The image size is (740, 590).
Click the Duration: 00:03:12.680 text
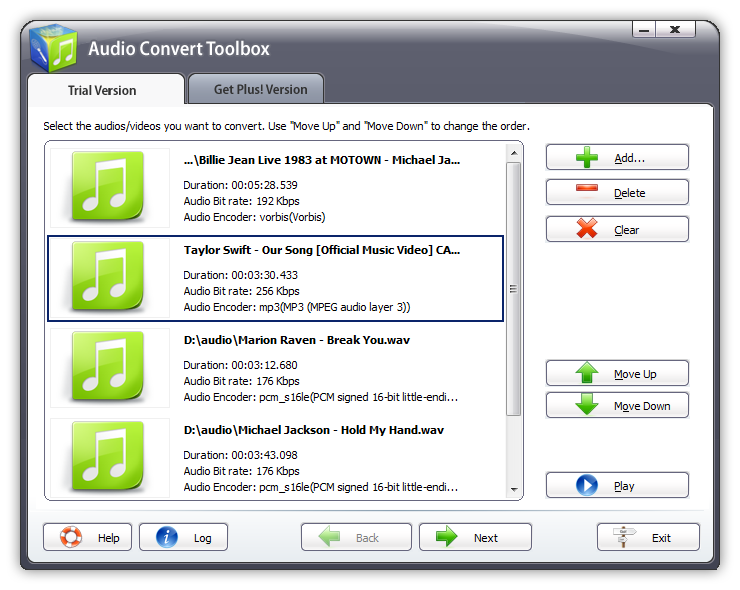pos(240,365)
